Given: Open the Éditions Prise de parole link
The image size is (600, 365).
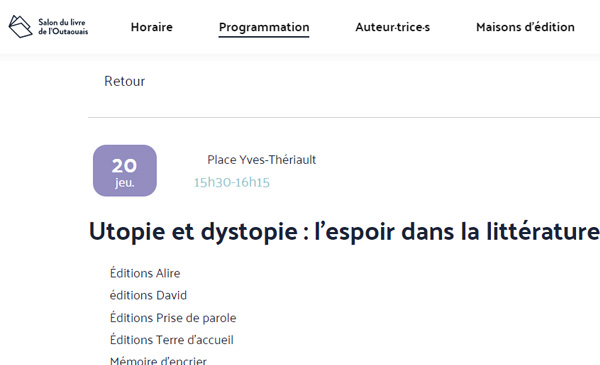Looking at the screenshot, I should [x=173, y=318].
